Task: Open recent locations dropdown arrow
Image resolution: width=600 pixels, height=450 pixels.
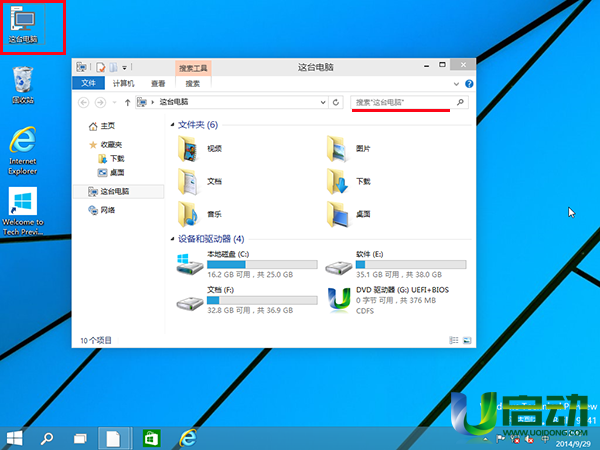Action: point(114,103)
